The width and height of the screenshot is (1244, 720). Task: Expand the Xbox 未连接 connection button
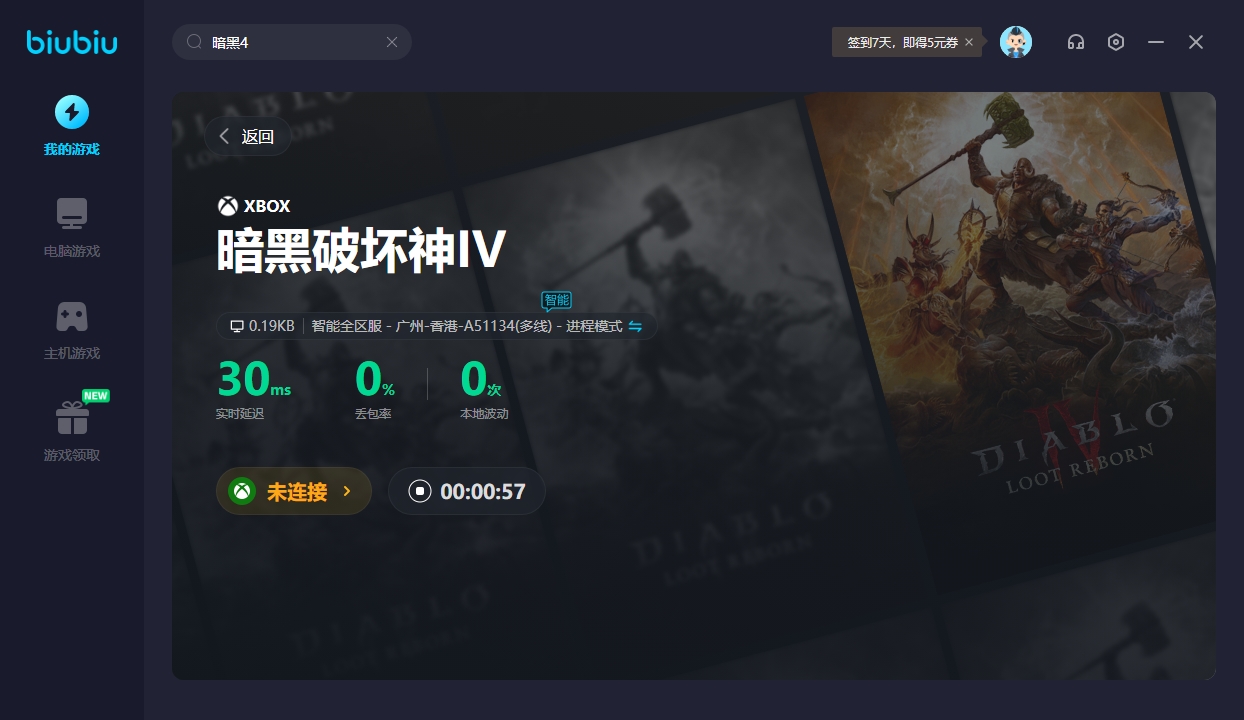[294, 491]
